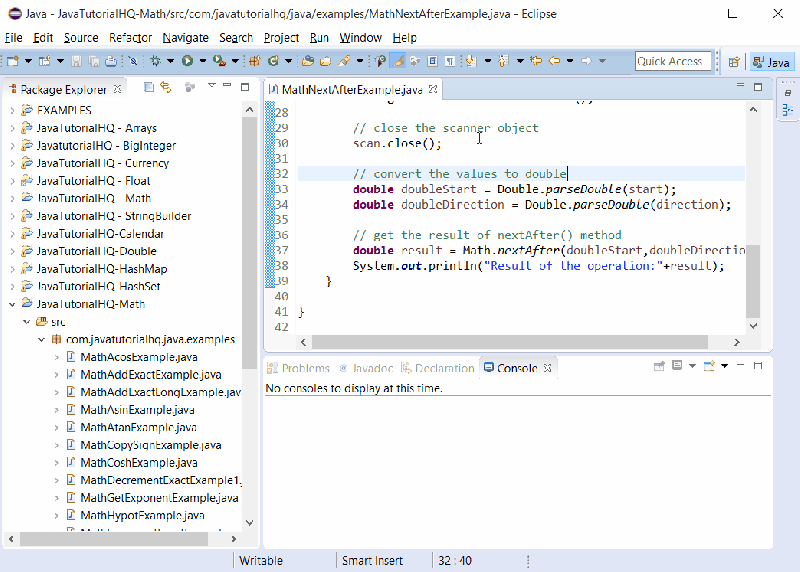Select MathCoshExample.java in the tree
800x572 pixels.
click(x=138, y=463)
